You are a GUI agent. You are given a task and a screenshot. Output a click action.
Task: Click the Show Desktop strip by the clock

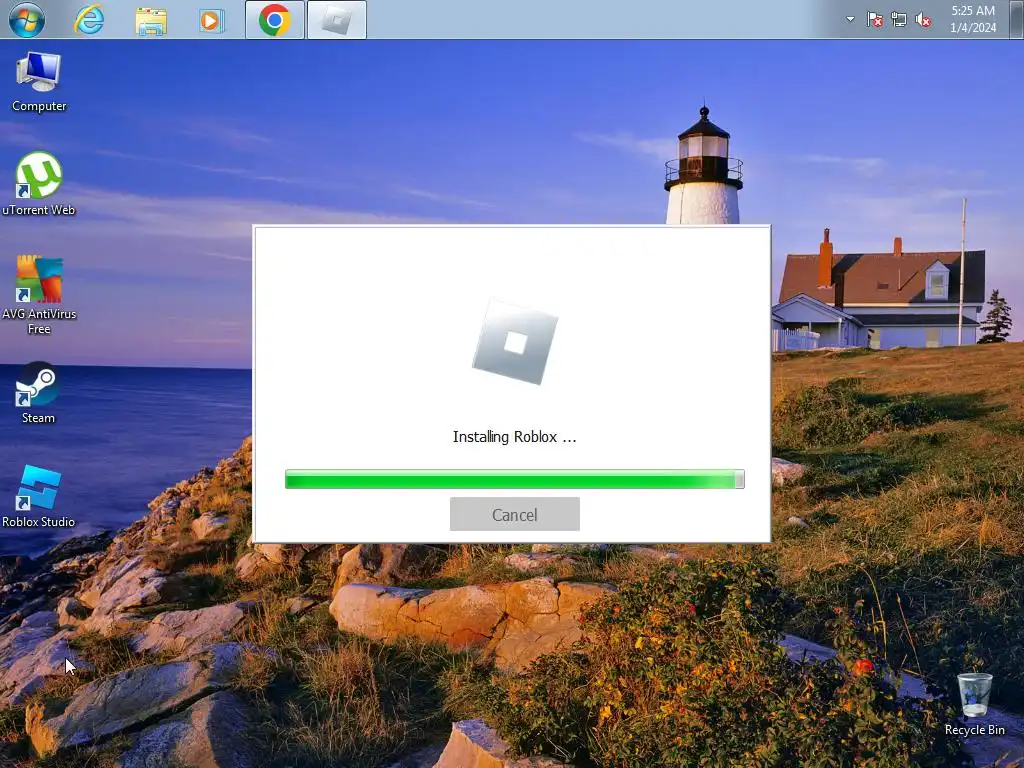pos(1018,19)
